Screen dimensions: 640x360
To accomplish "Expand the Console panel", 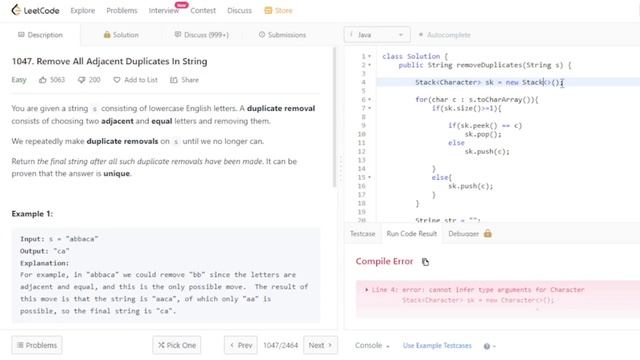I will coord(372,346).
